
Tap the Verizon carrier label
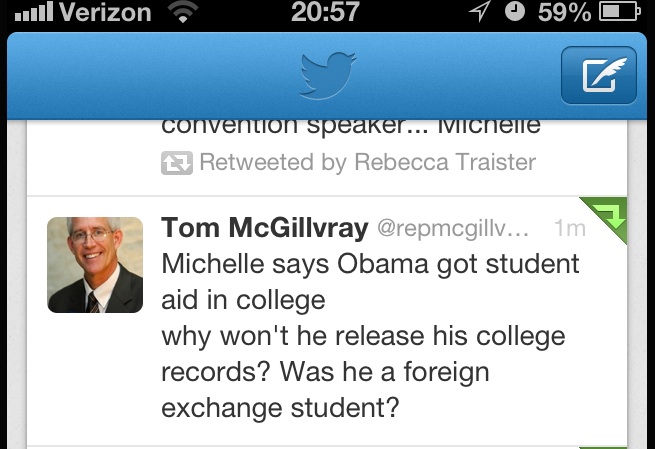104,13
